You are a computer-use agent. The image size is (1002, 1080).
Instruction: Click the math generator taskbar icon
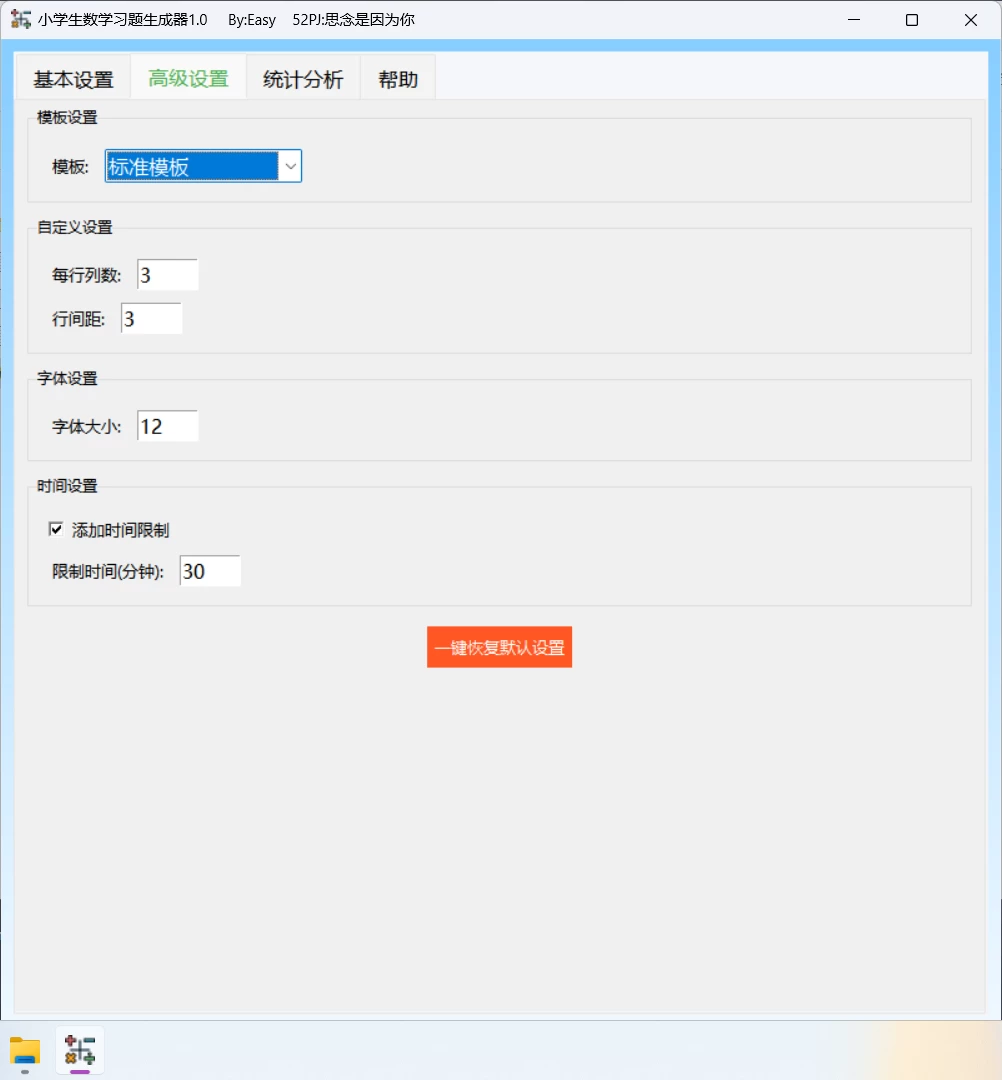(80, 1051)
